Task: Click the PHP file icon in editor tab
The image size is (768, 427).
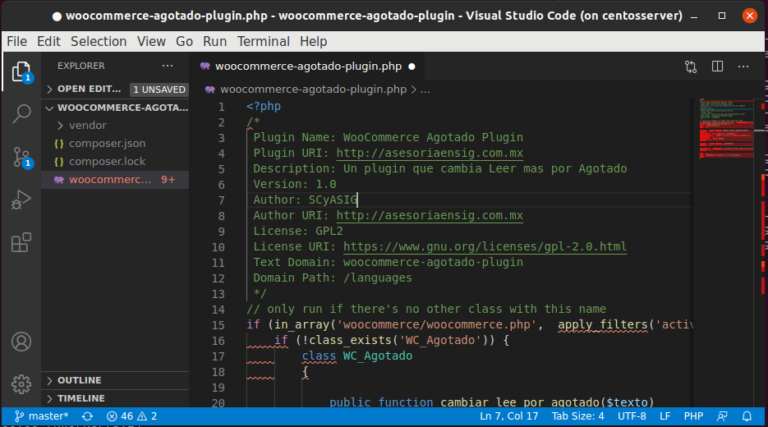Action: (x=205, y=66)
